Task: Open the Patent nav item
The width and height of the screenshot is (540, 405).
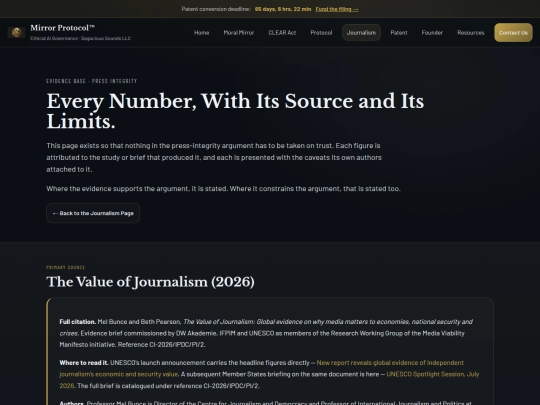Action: [399, 33]
